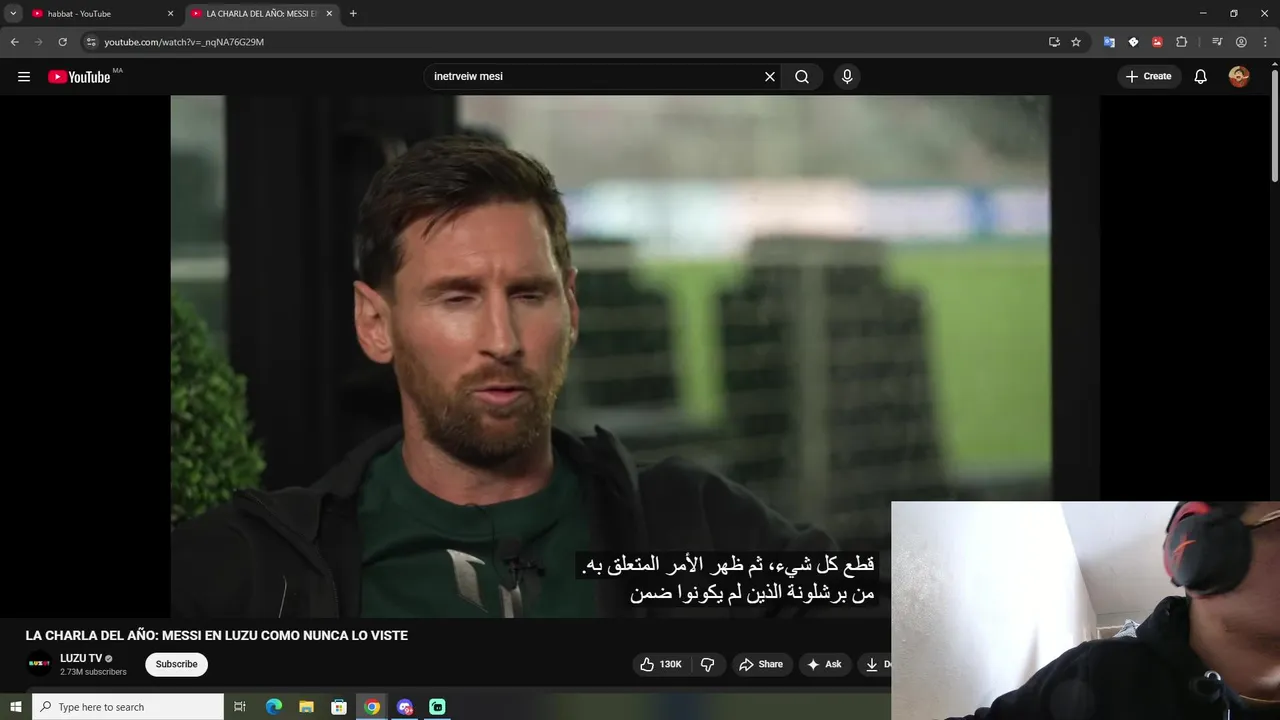Open the Windows Start menu
This screenshot has height=720, width=1280.
[15, 707]
